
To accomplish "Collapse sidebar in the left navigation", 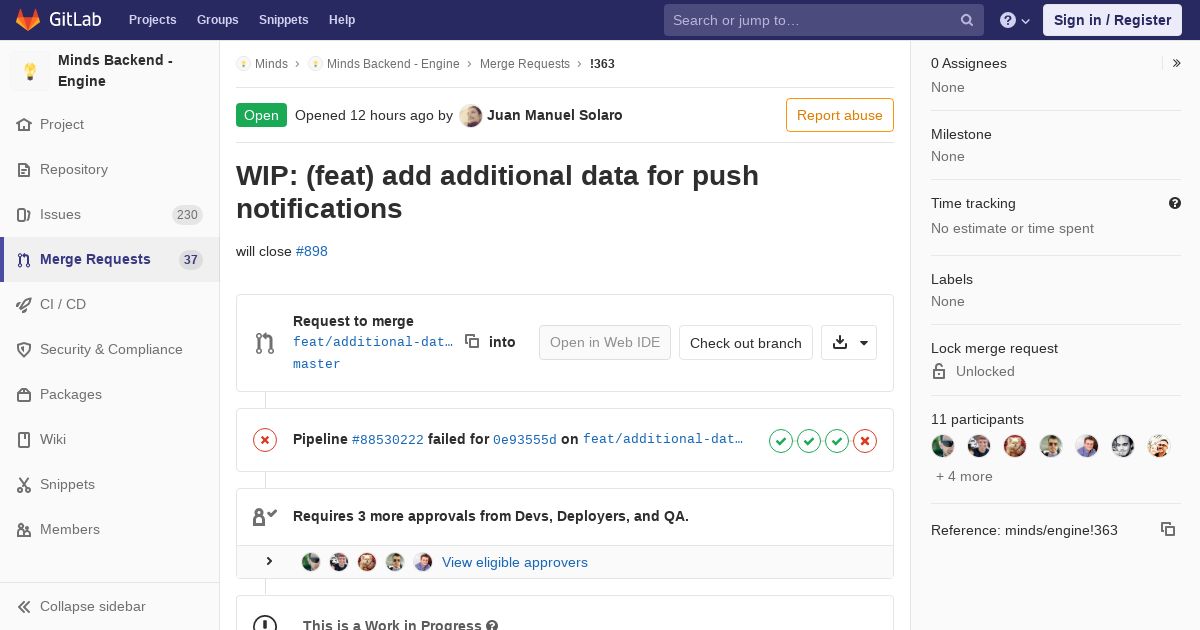I will (x=92, y=606).
